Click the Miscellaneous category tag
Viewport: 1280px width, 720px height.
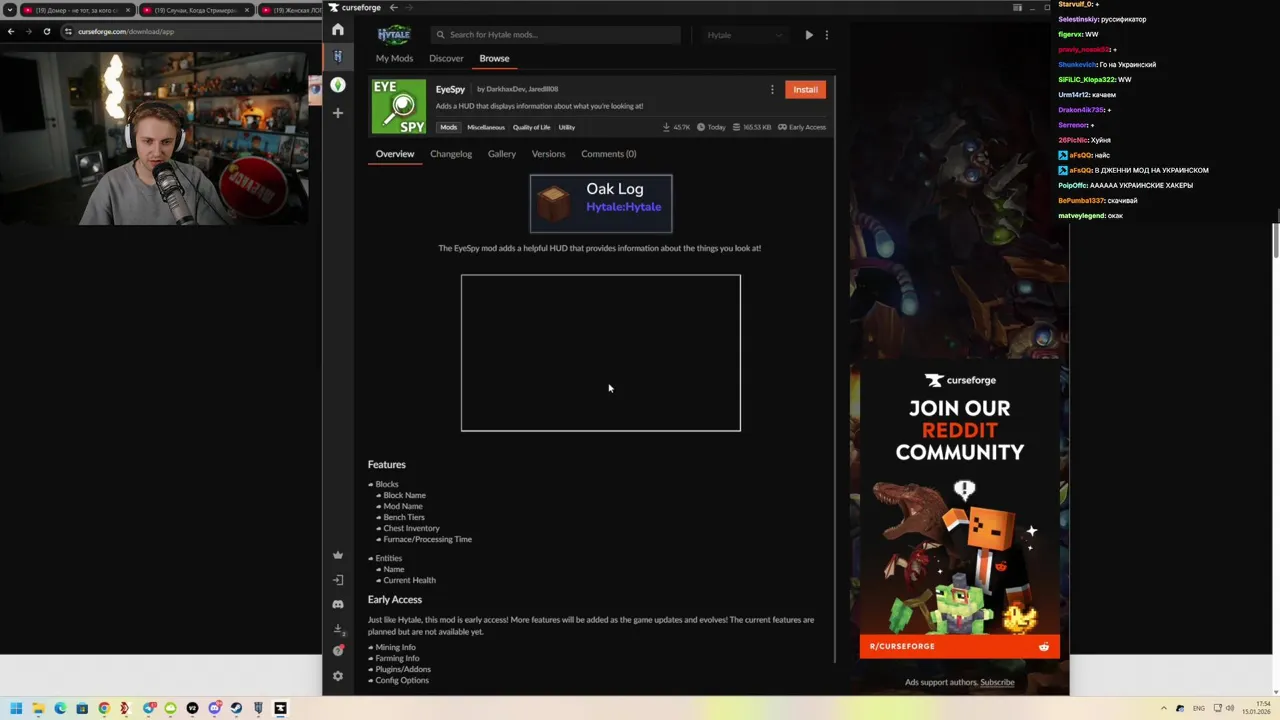[x=486, y=127]
